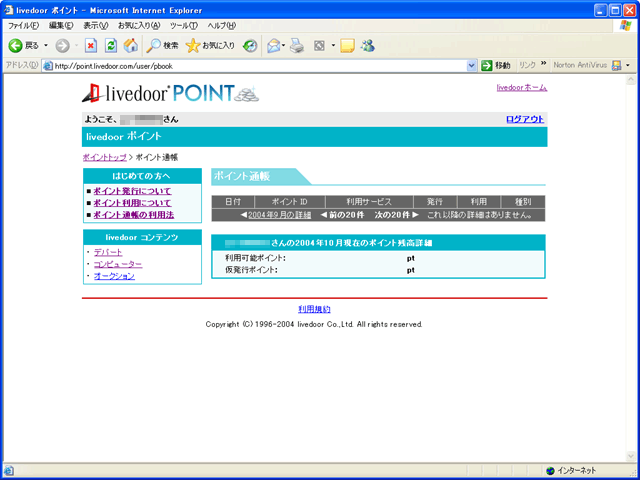
Task: Open the 編集(E) menu
Action: tap(61, 26)
